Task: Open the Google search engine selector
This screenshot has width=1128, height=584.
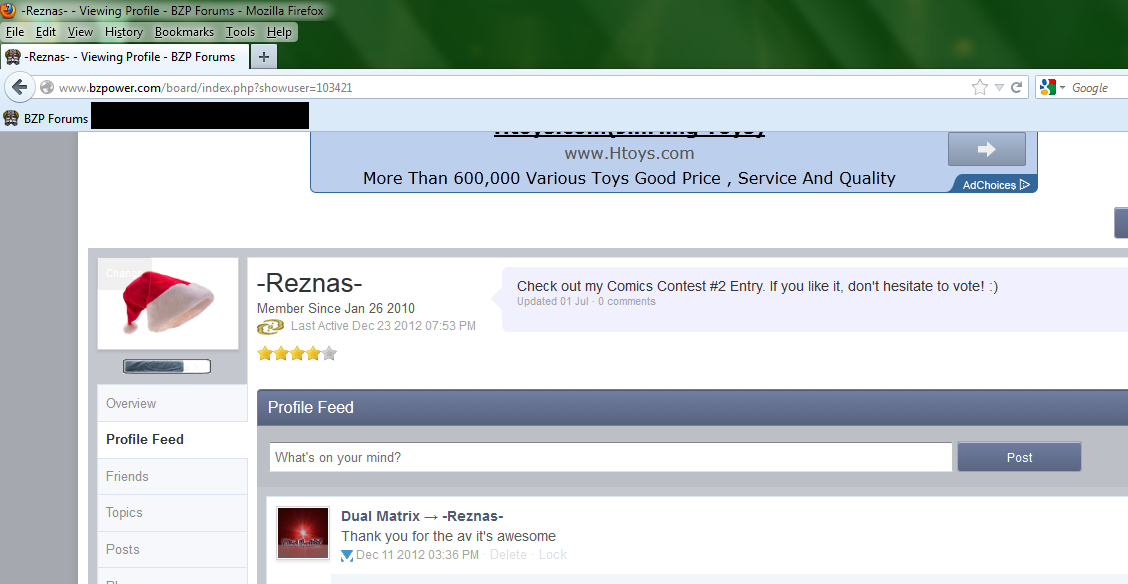Action: (1052, 88)
